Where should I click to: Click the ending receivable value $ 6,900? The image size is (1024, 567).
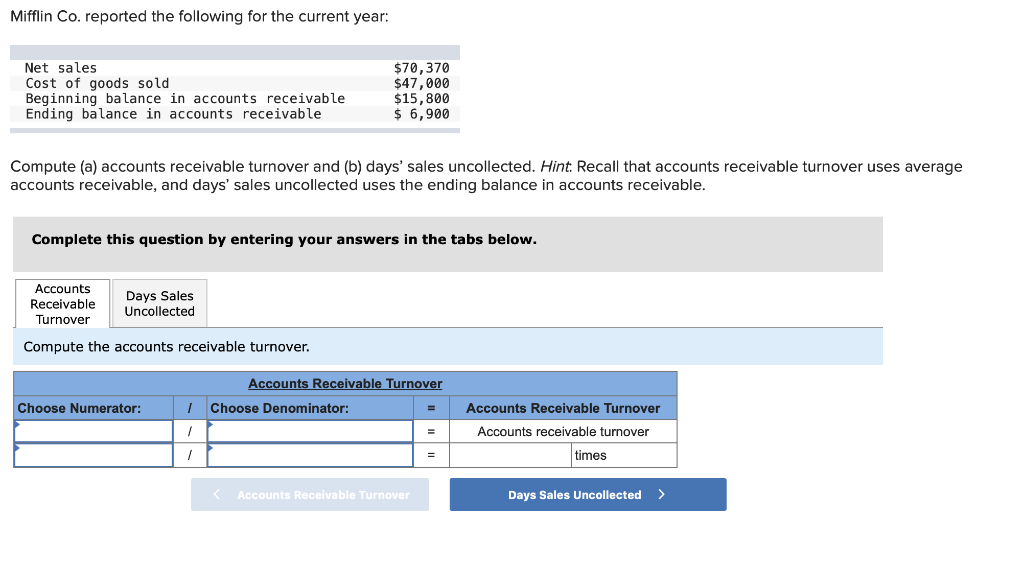click(x=421, y=114)
